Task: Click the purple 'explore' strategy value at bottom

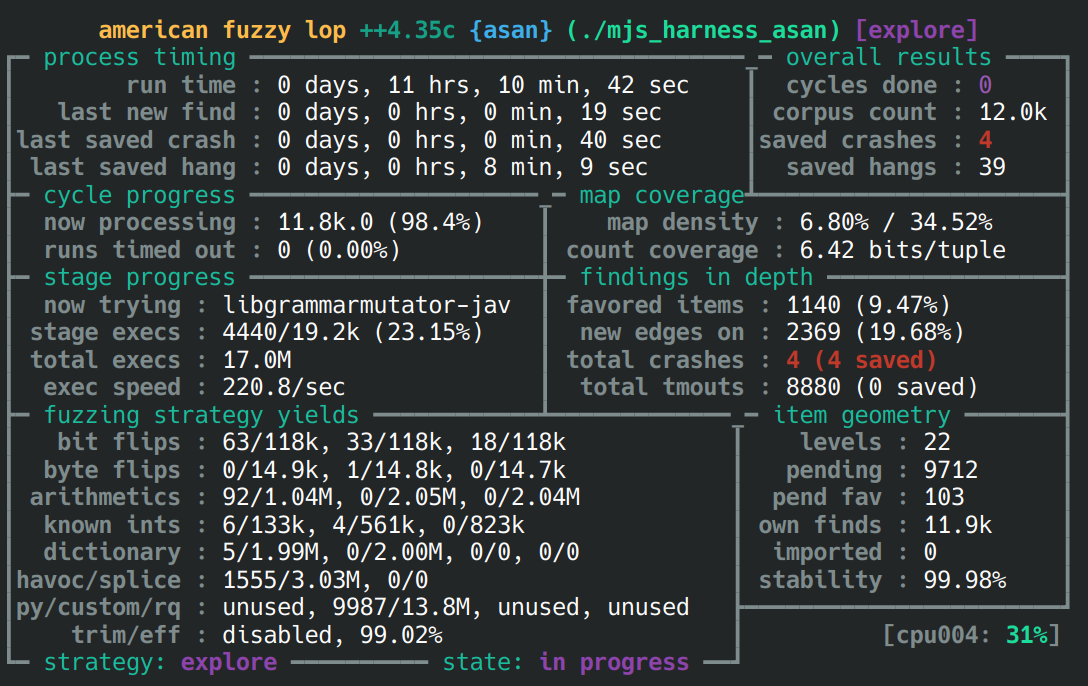Action: (x=229, y=662)
